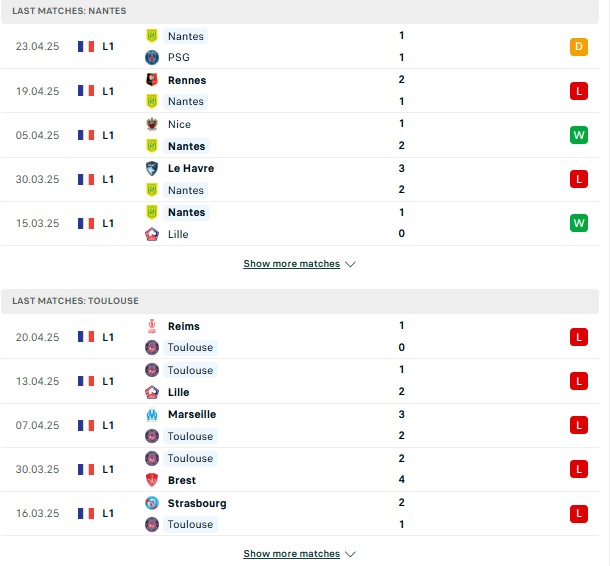Click the Strasbourg club crest icon

[x=152, y=503]
